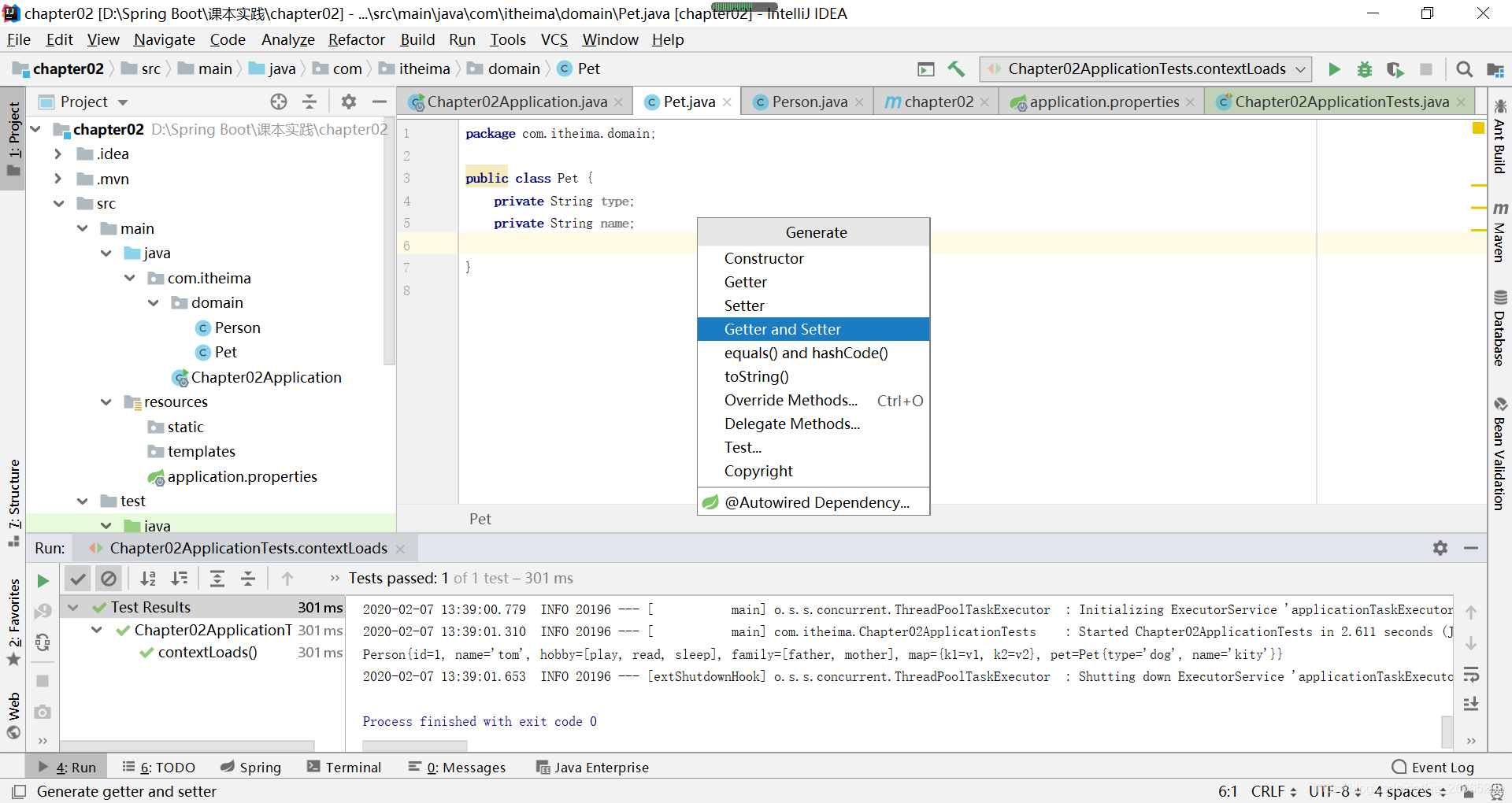Toggle show ignored tests button
Image resolution: width=1512 pixels, height=803 pixels.
[x=109, y=579]
